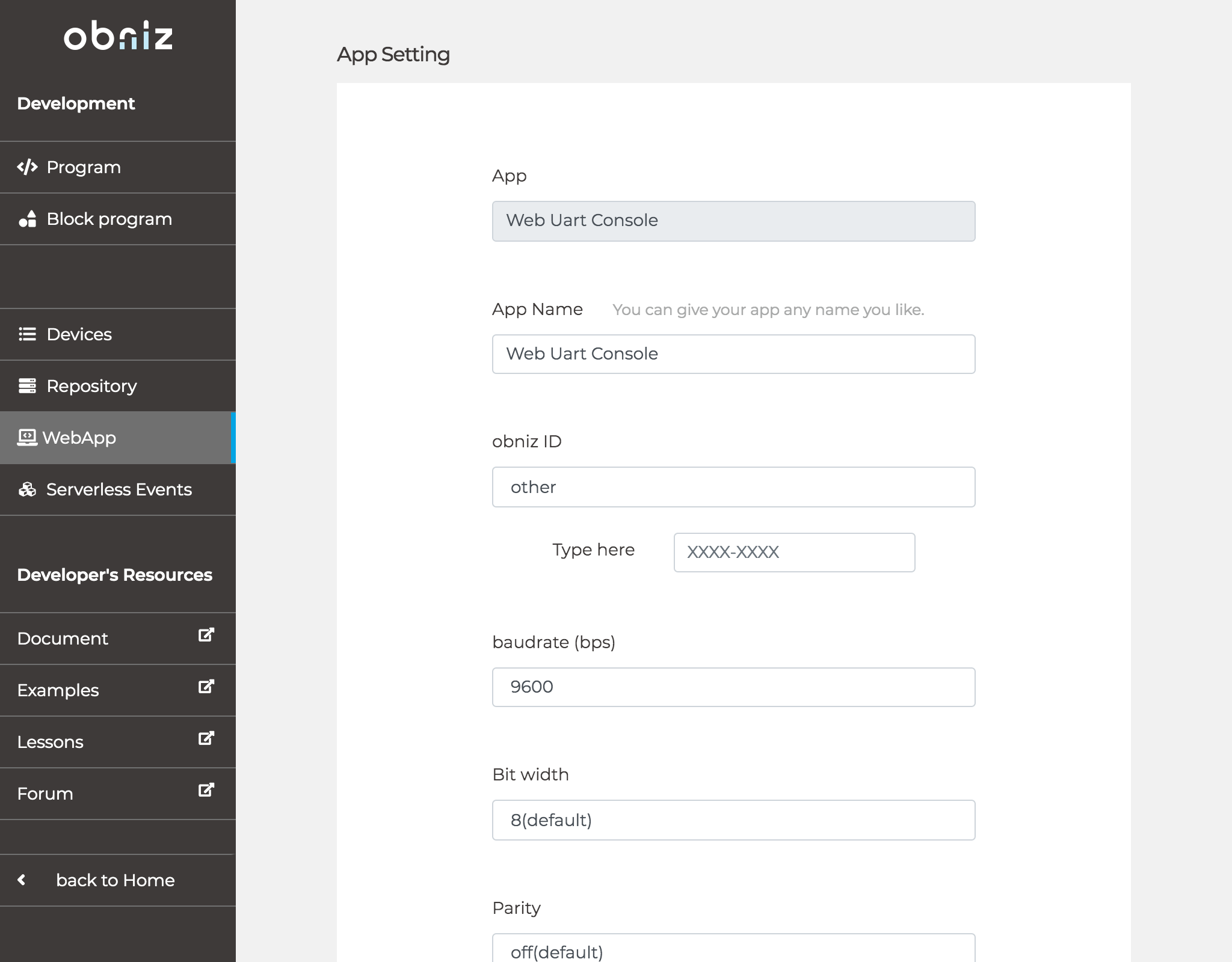This screenshot has height=962, width=1232.
Task: Click external link icon beside Document
Action: 206,635
